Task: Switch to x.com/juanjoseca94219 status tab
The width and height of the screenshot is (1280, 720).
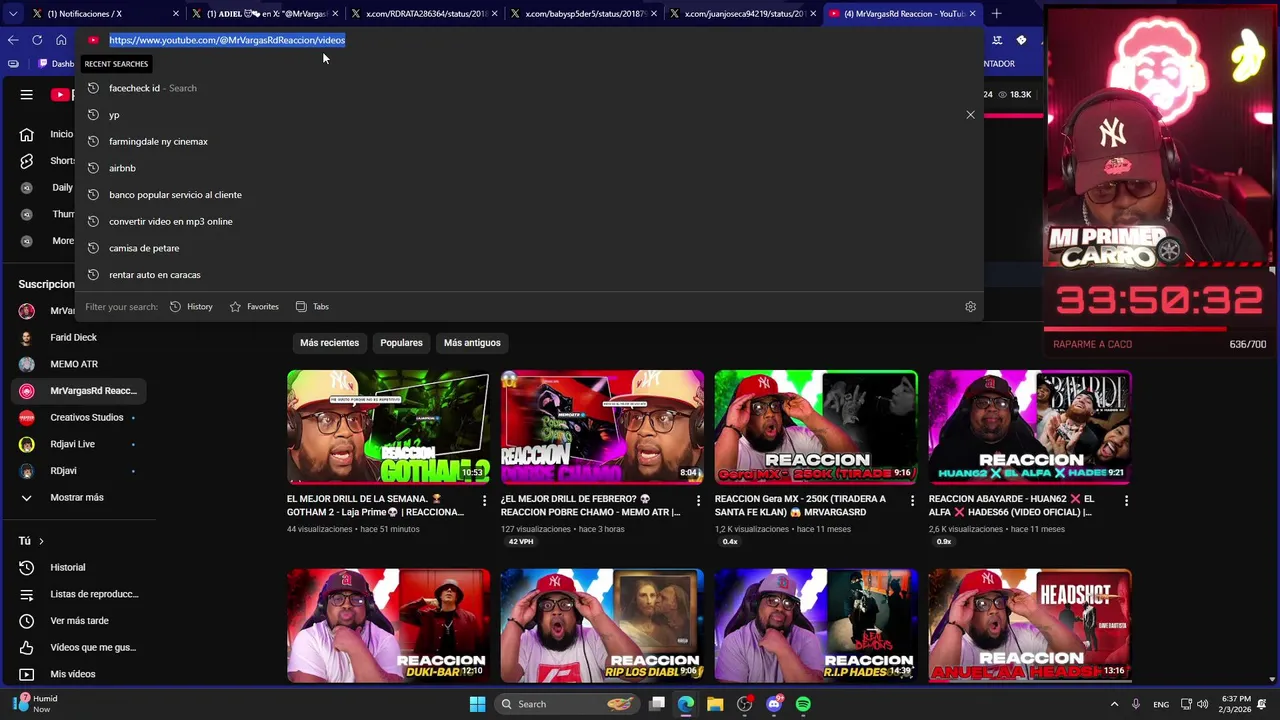Action: (x=743, y=14)
